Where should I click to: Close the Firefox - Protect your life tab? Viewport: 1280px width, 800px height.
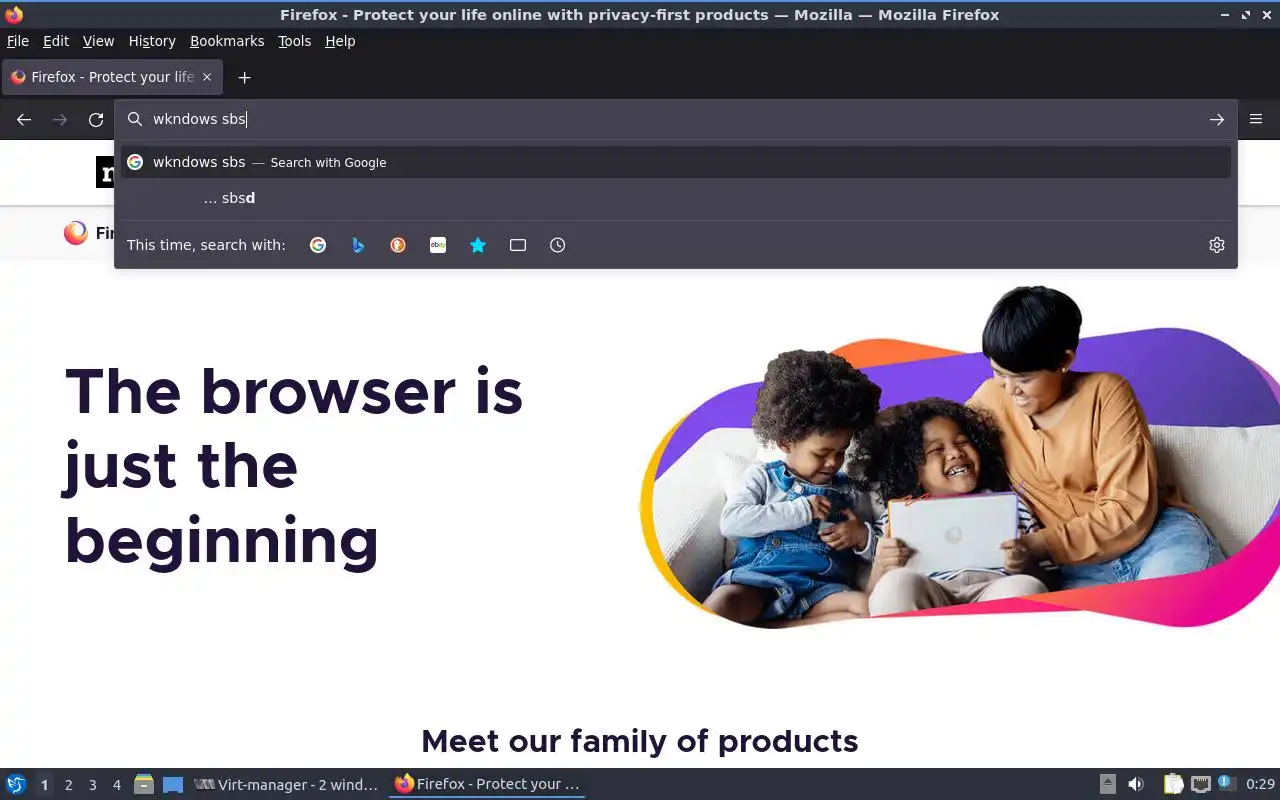pyautogui.click(x=207, y=77)
